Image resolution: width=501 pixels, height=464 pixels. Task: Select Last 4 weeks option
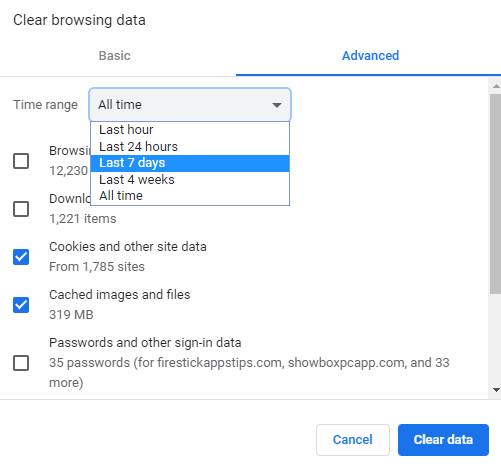(190, 180)
